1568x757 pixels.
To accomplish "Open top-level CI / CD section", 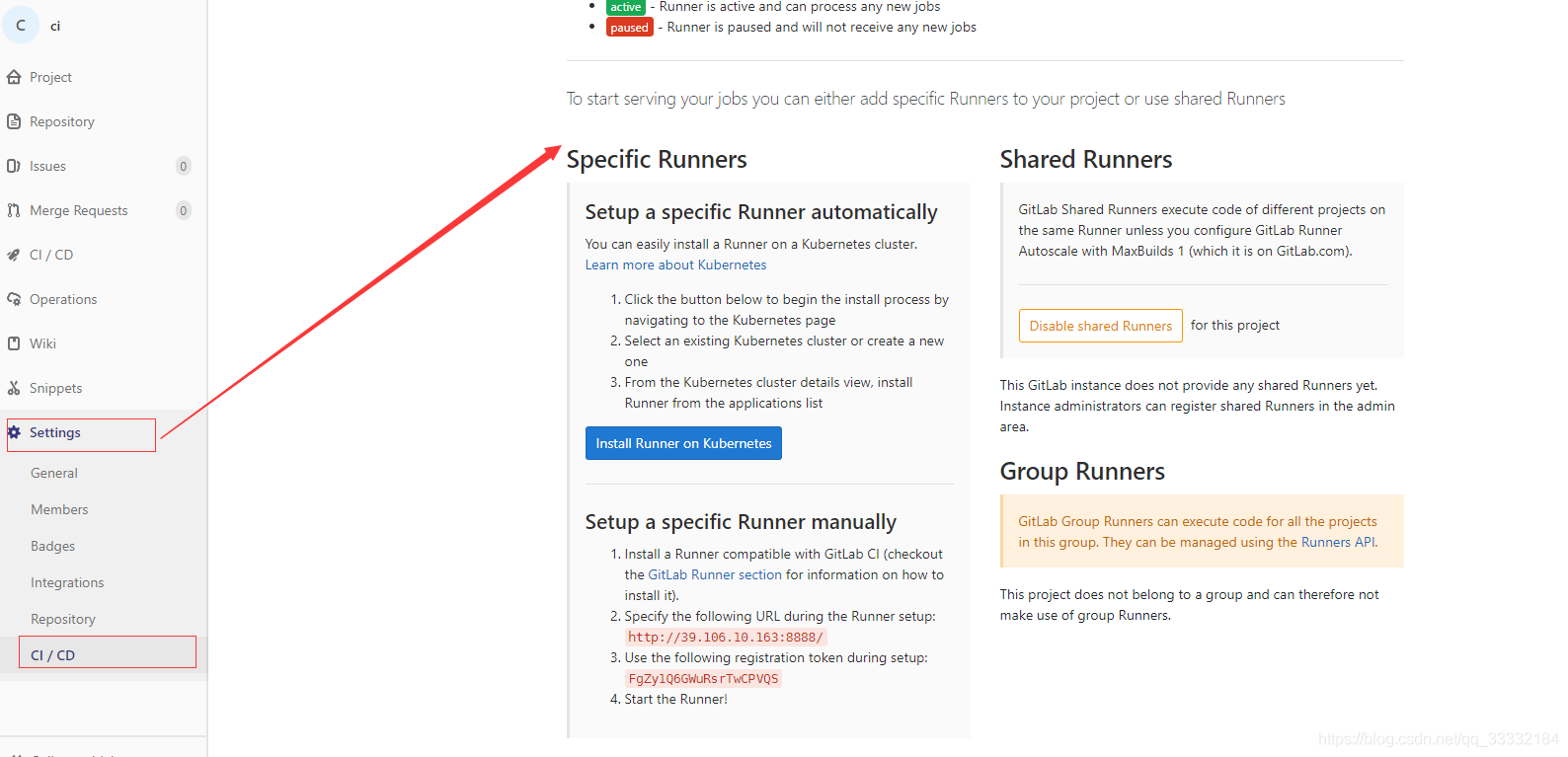I will click(51, 255).
